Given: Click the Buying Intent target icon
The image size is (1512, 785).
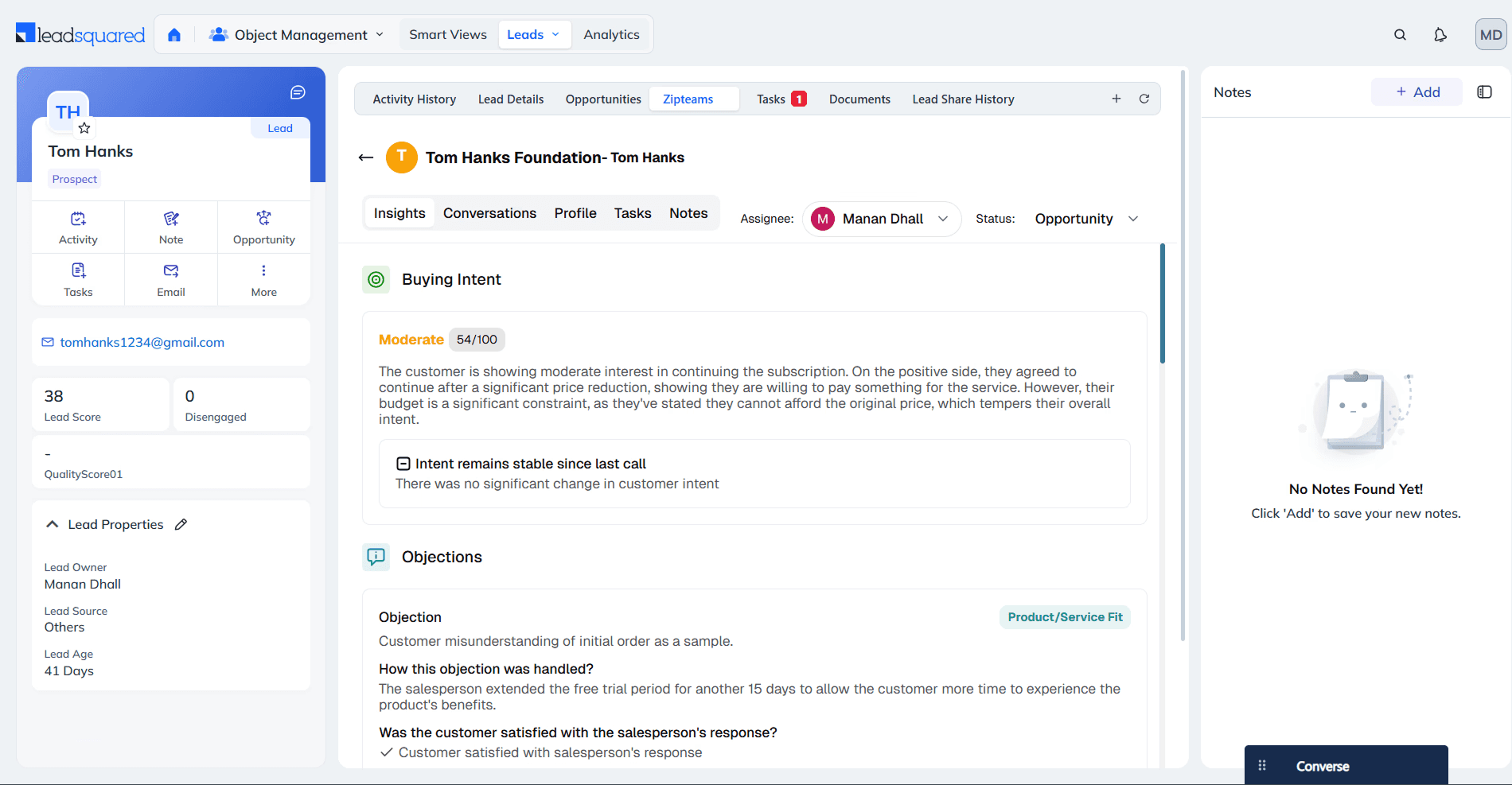Looking at the screenshot, I should click(x=376, y=279).
